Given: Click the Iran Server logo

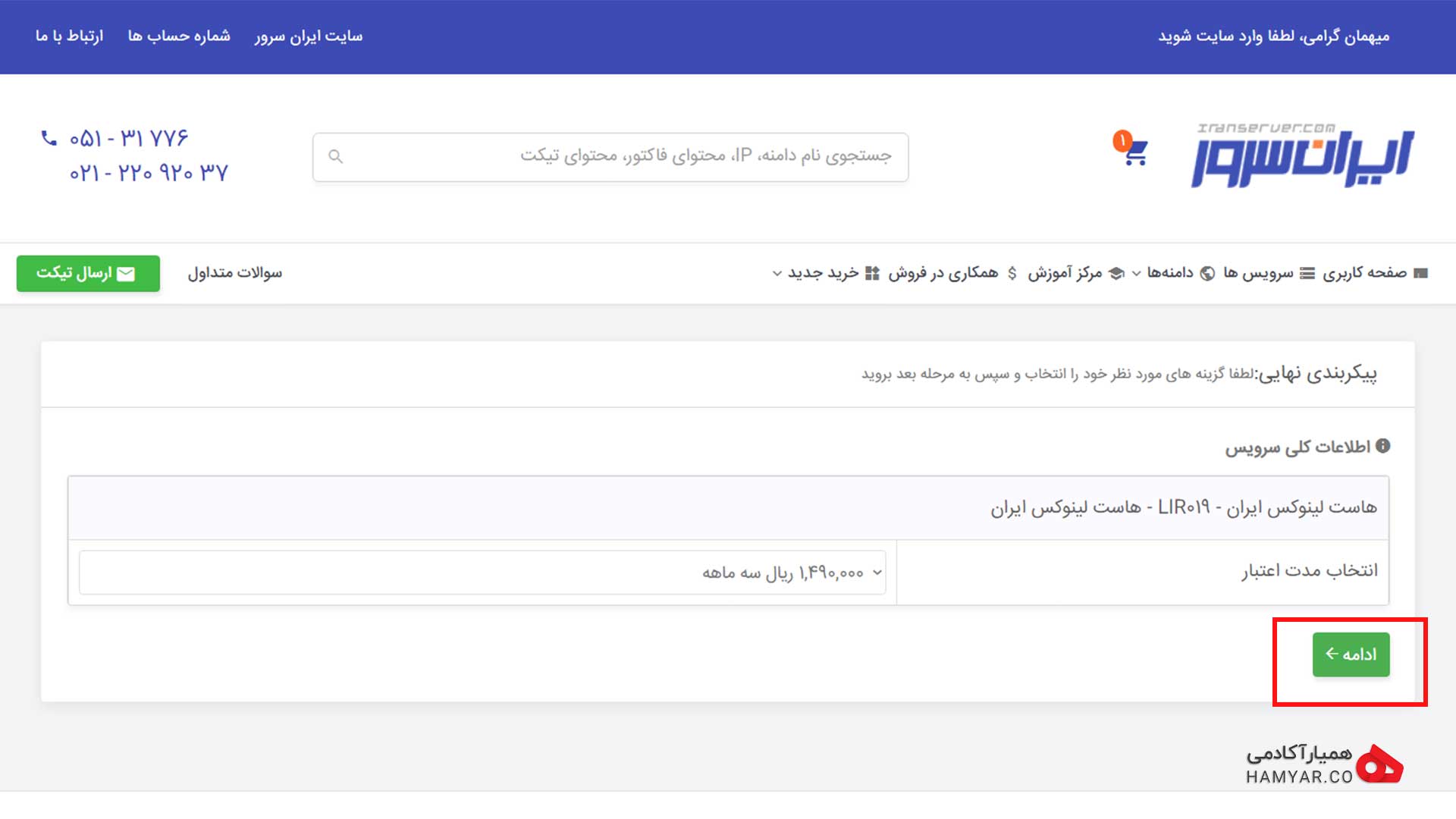Looking at the screenshot, I should click(1302, 155).
